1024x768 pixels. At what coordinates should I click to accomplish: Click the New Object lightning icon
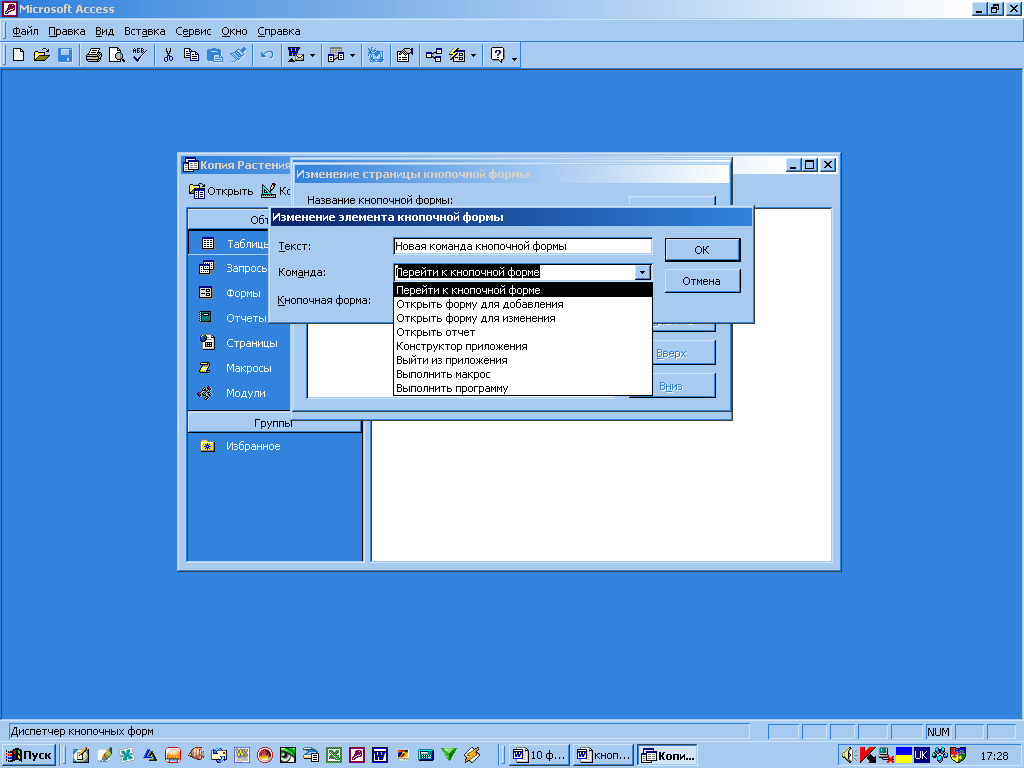point(457,56)
